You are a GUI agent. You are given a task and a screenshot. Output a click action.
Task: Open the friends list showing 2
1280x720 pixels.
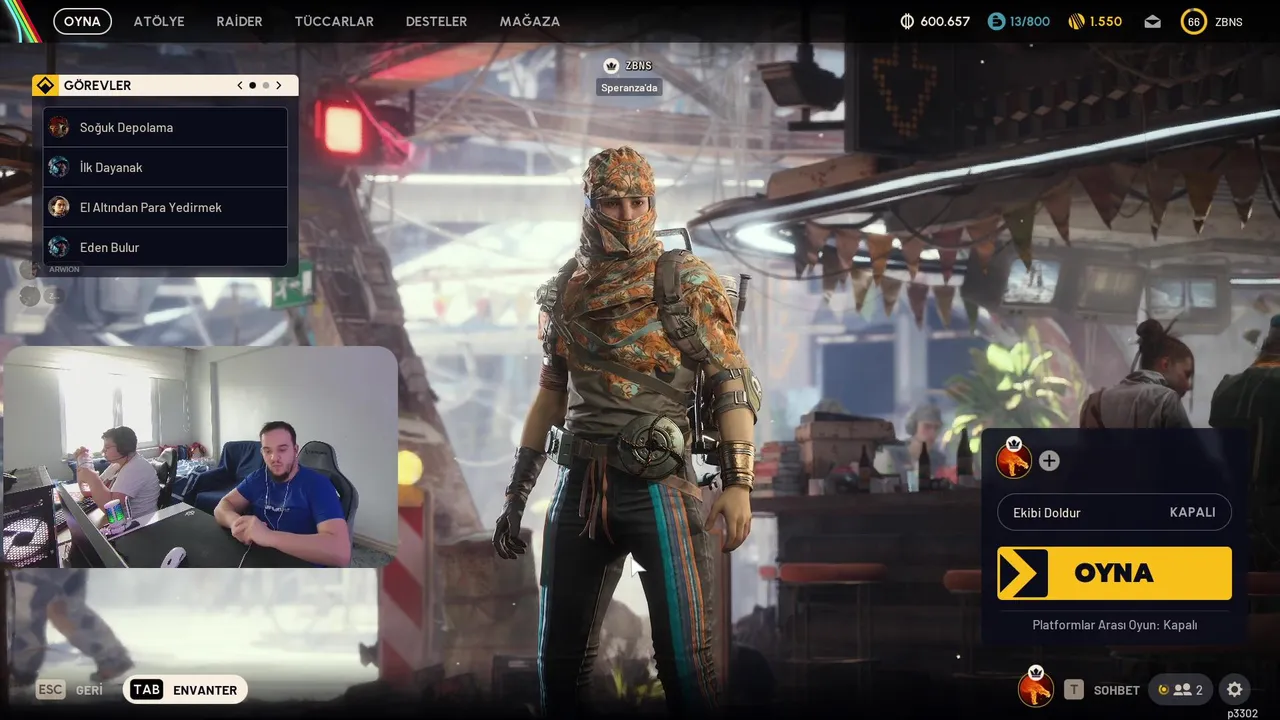pyautogui.click(x=1180, y=689)
